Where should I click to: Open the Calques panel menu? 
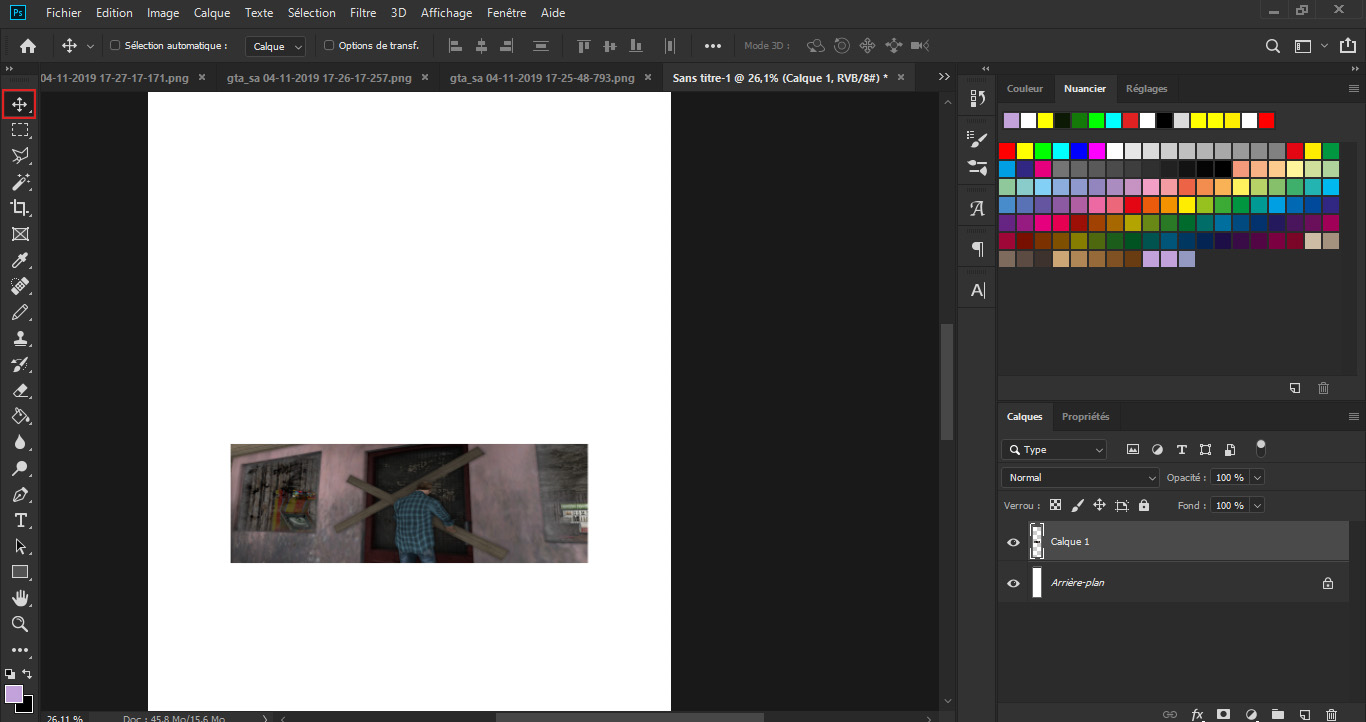[1354, 417]
